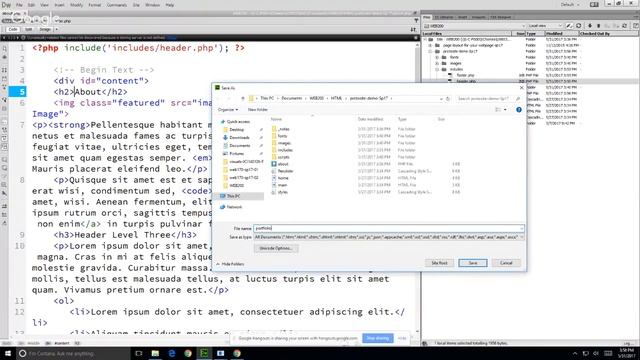Click the Site Root button
The height and width of the screenshot is (360, 640).
coord(439,263)
